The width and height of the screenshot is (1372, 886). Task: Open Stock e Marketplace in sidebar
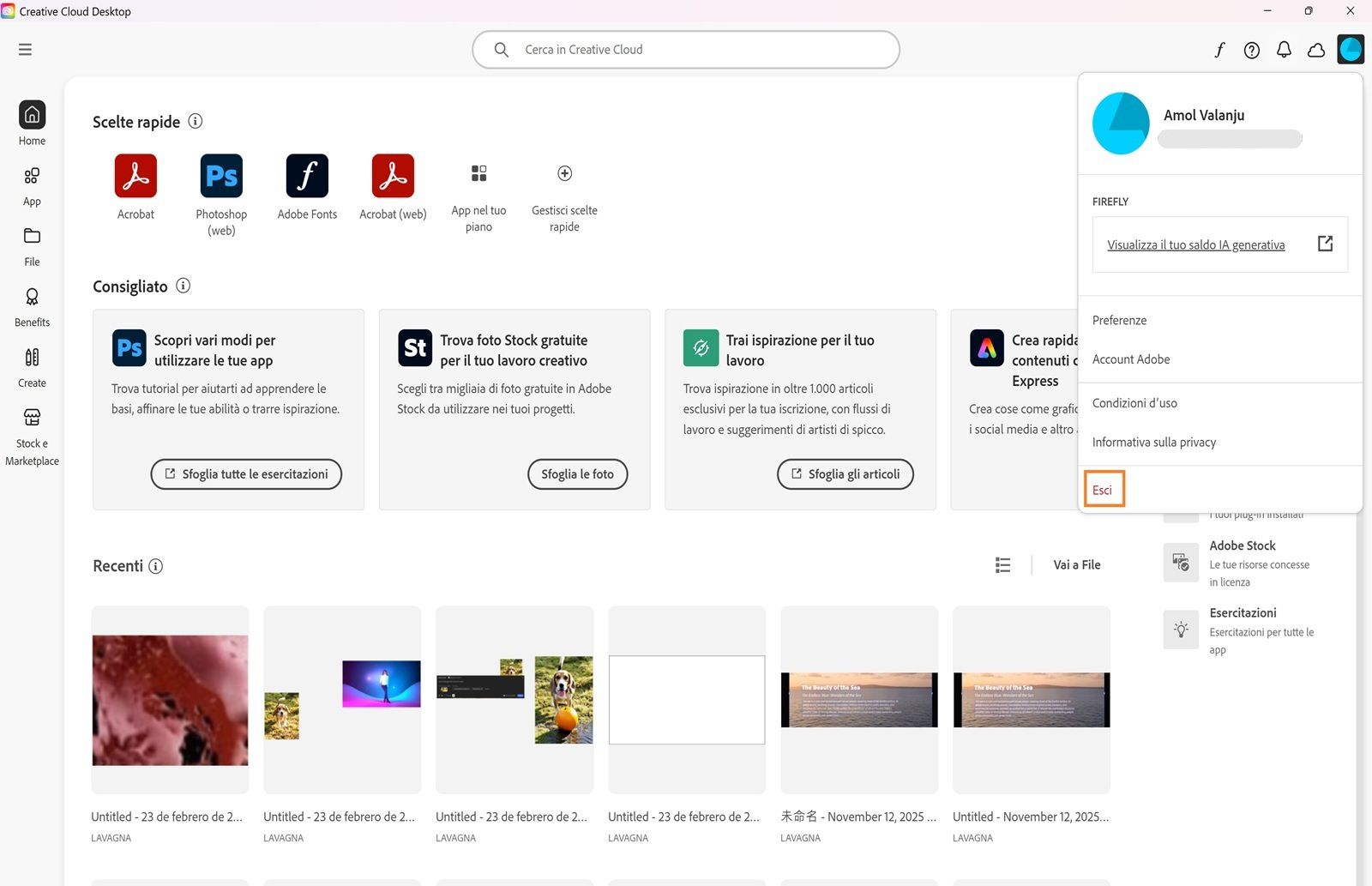click(x=32, y=437)
